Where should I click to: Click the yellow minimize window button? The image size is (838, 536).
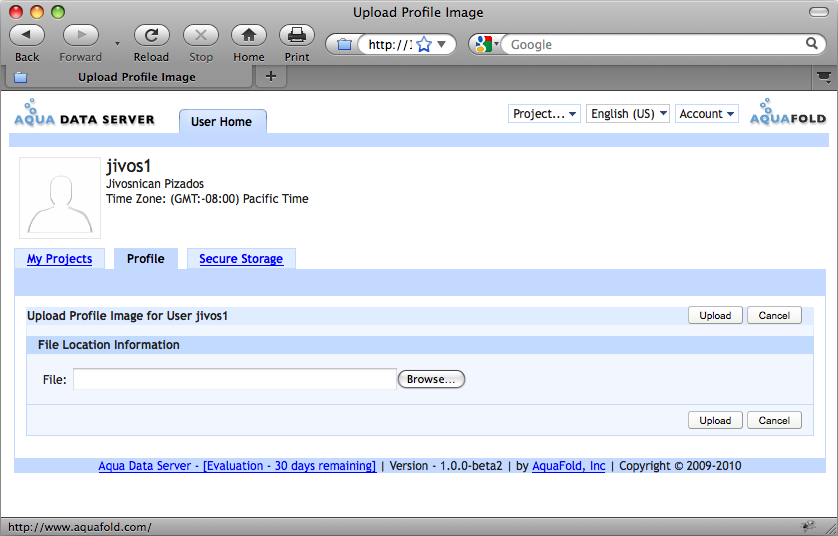37,12
